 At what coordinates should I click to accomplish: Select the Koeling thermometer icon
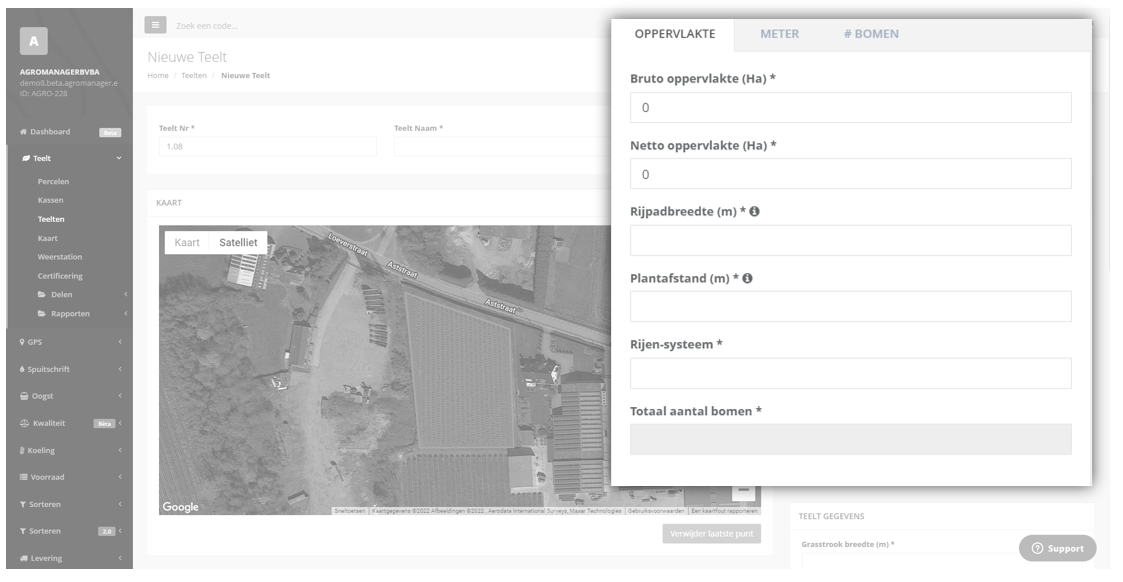[22, 450]
